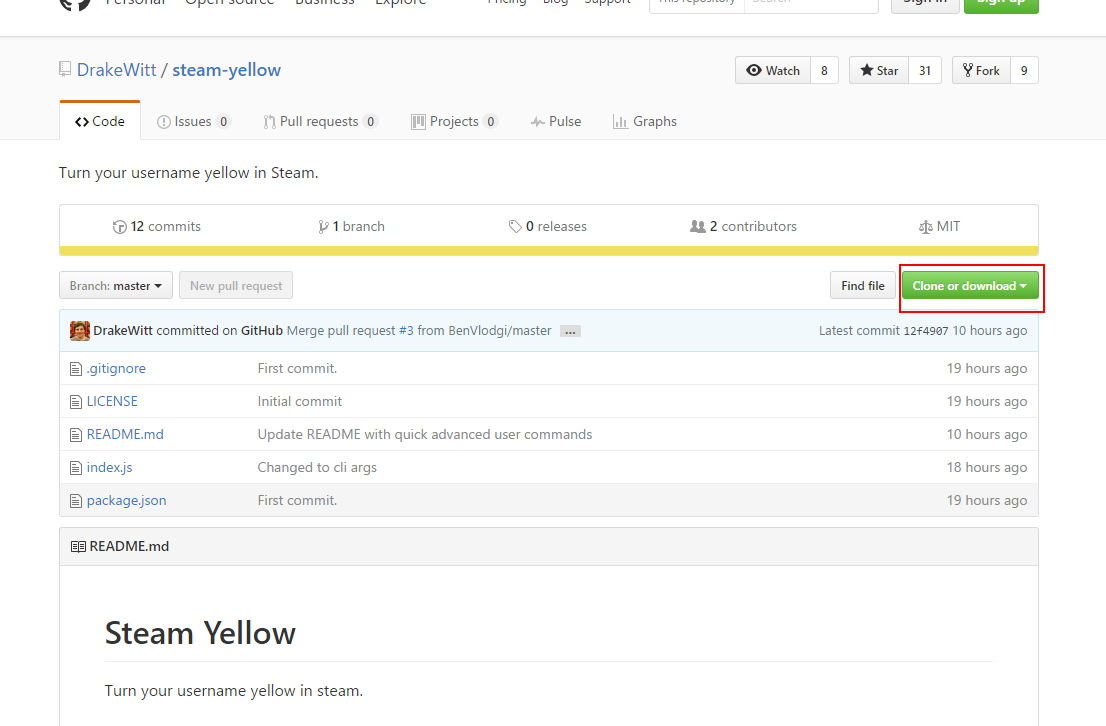This screenshot has width=1106, height=726.
Task: Click the Find file button
Action: tap(863, 286)
